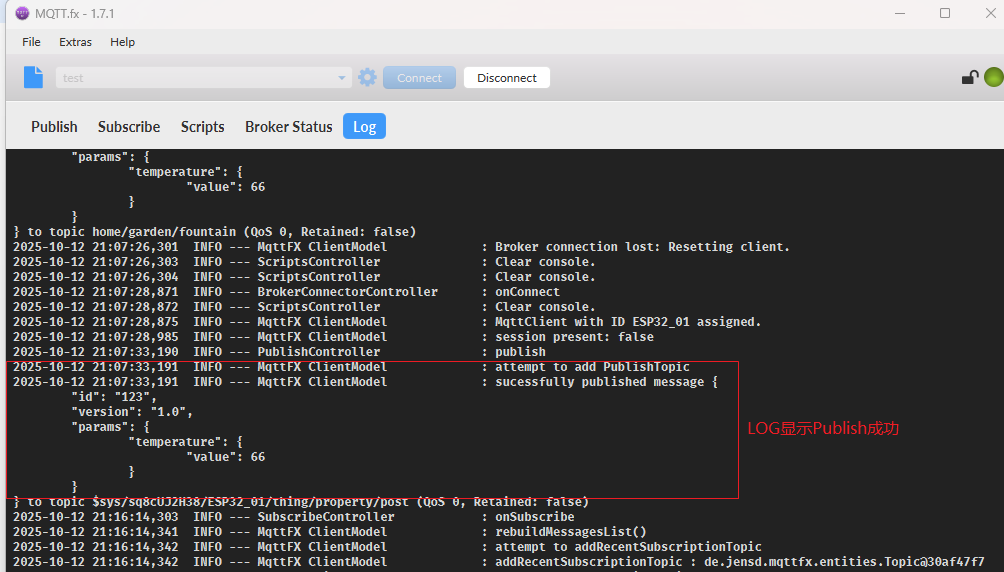Click log text 'attempt to add PublishTopic'
Viewport: 1004px width, 572px height.
(x=592, y=366)
